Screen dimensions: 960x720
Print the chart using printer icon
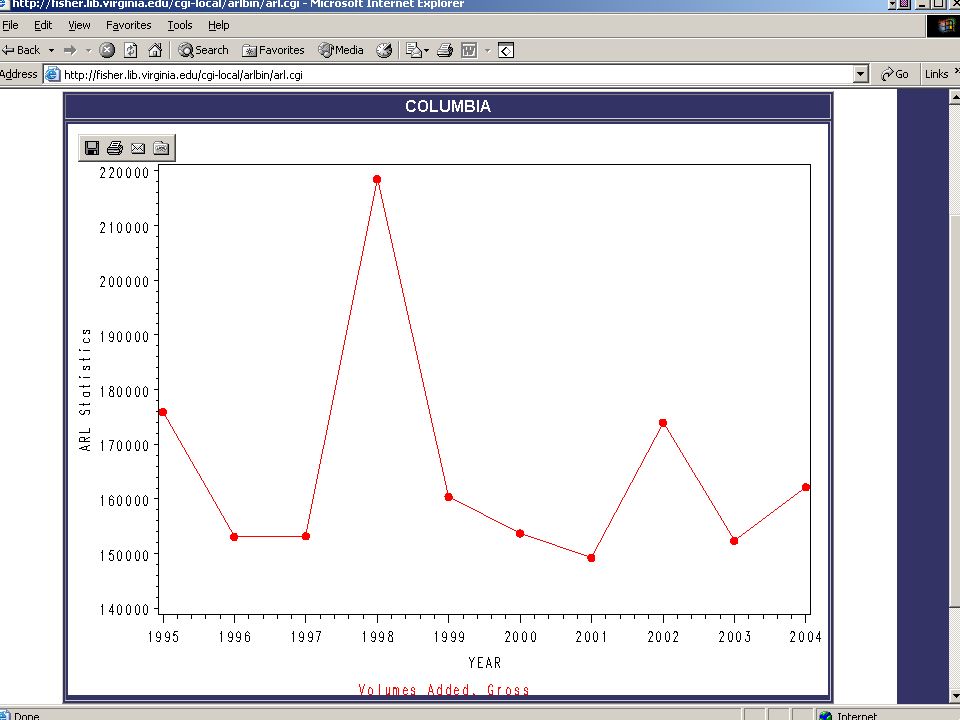115,148
